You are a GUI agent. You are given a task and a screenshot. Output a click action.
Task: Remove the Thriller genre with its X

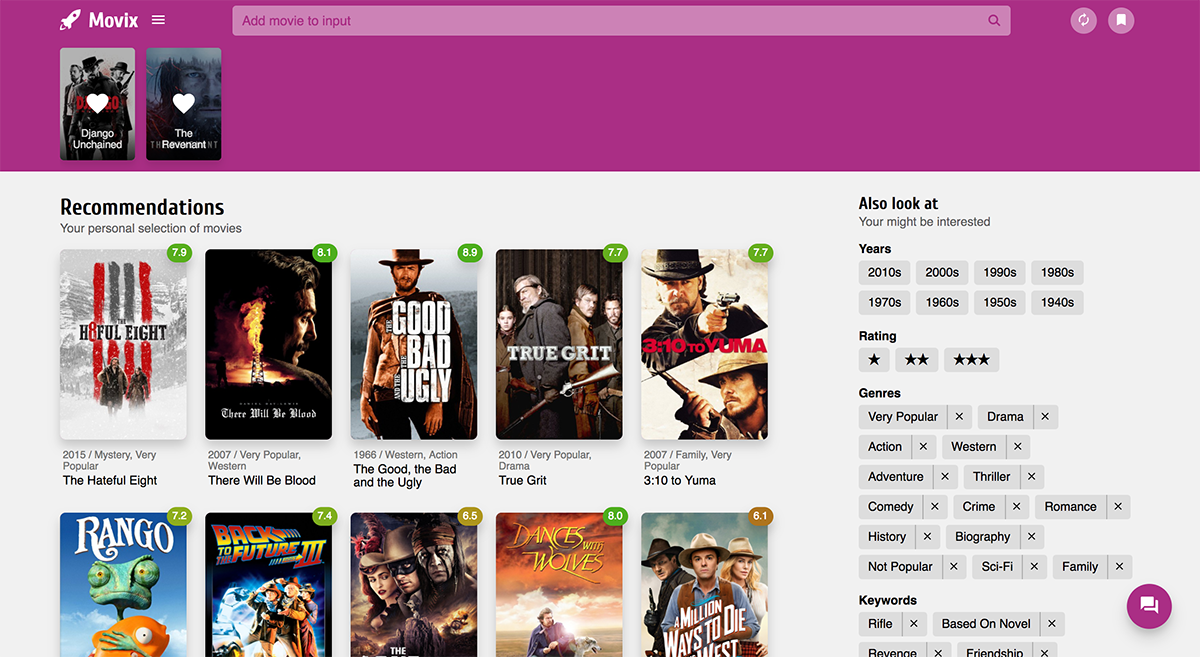(x=1032, y=477)
